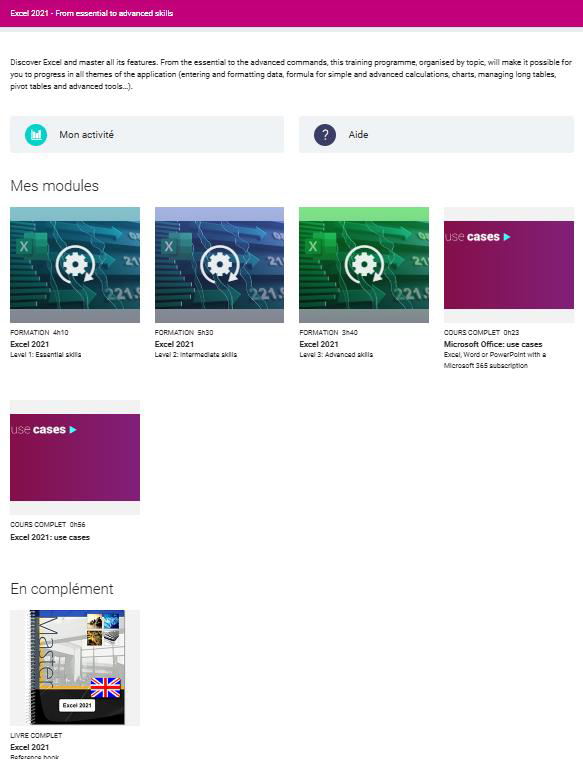
Task: Click the 'Mes modules' heading
Action: click(x=54, y=186)
